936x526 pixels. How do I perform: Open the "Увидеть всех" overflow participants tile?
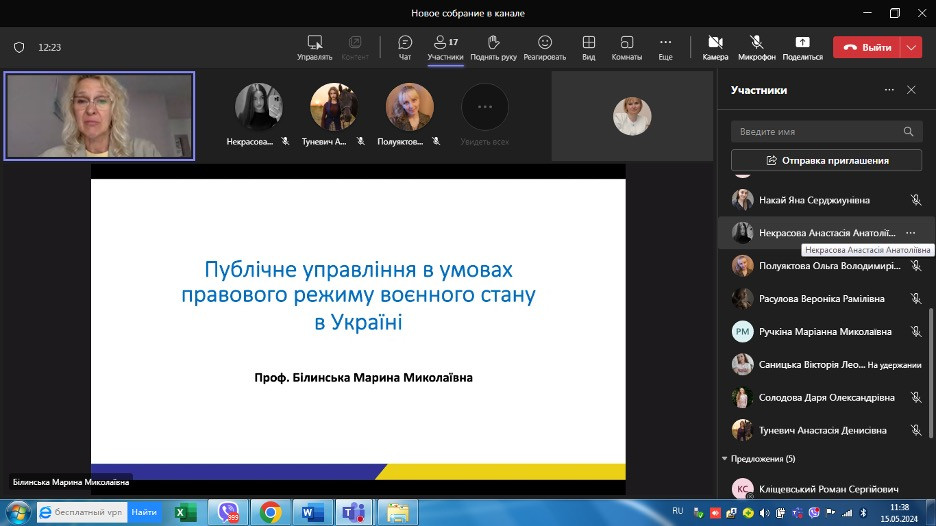point(485,108)
